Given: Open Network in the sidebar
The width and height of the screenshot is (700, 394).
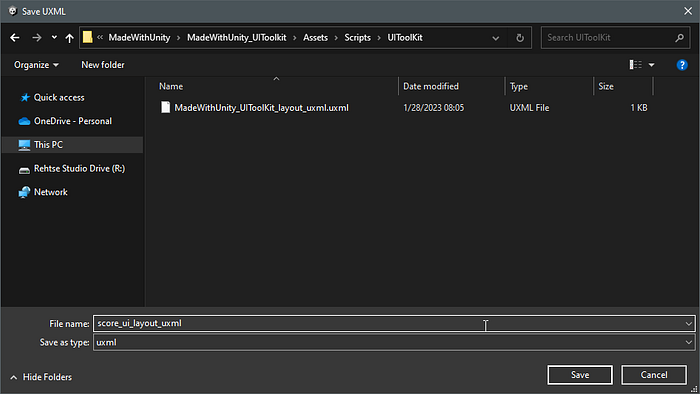Looking at the screenshot, I should coord(50,192).
